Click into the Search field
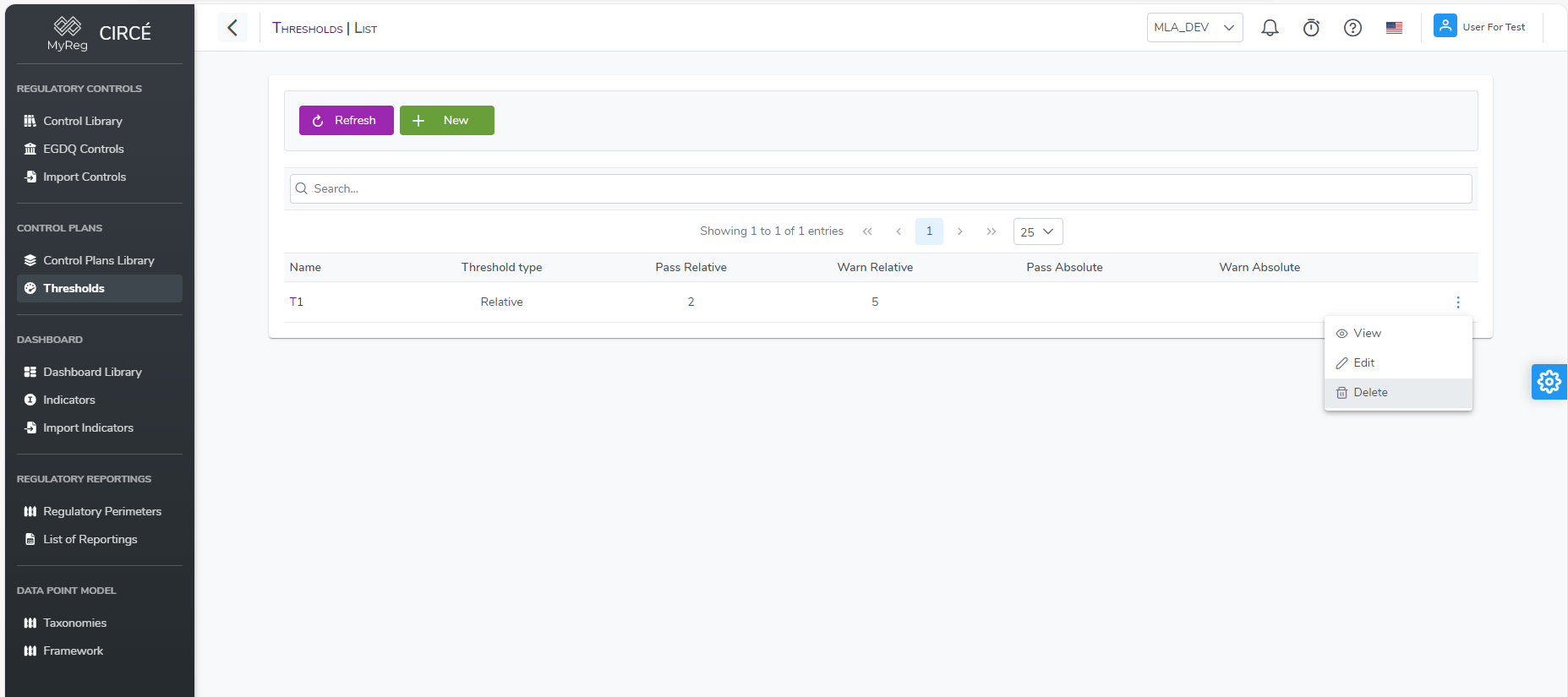 879,189
